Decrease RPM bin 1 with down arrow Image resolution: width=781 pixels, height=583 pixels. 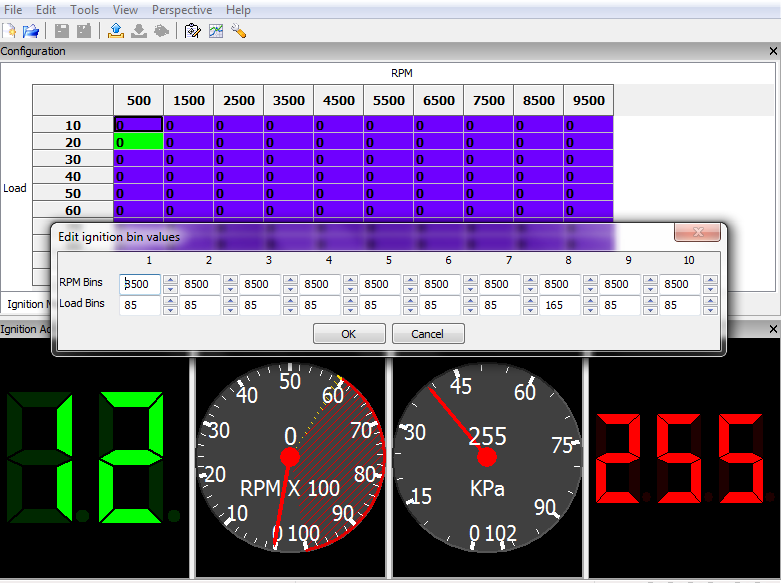[x=170, y=289]
